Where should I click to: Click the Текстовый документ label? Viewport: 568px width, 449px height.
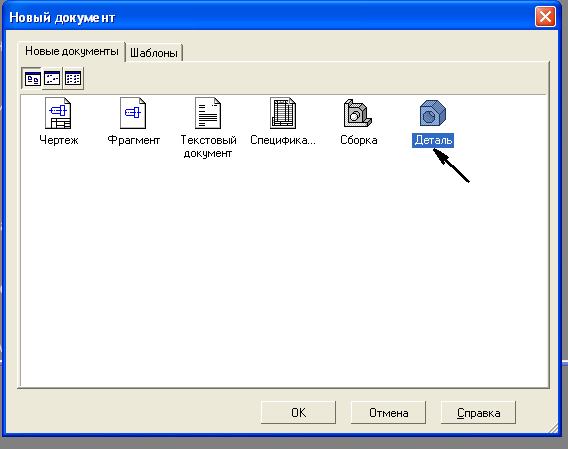tap(208, 146)
